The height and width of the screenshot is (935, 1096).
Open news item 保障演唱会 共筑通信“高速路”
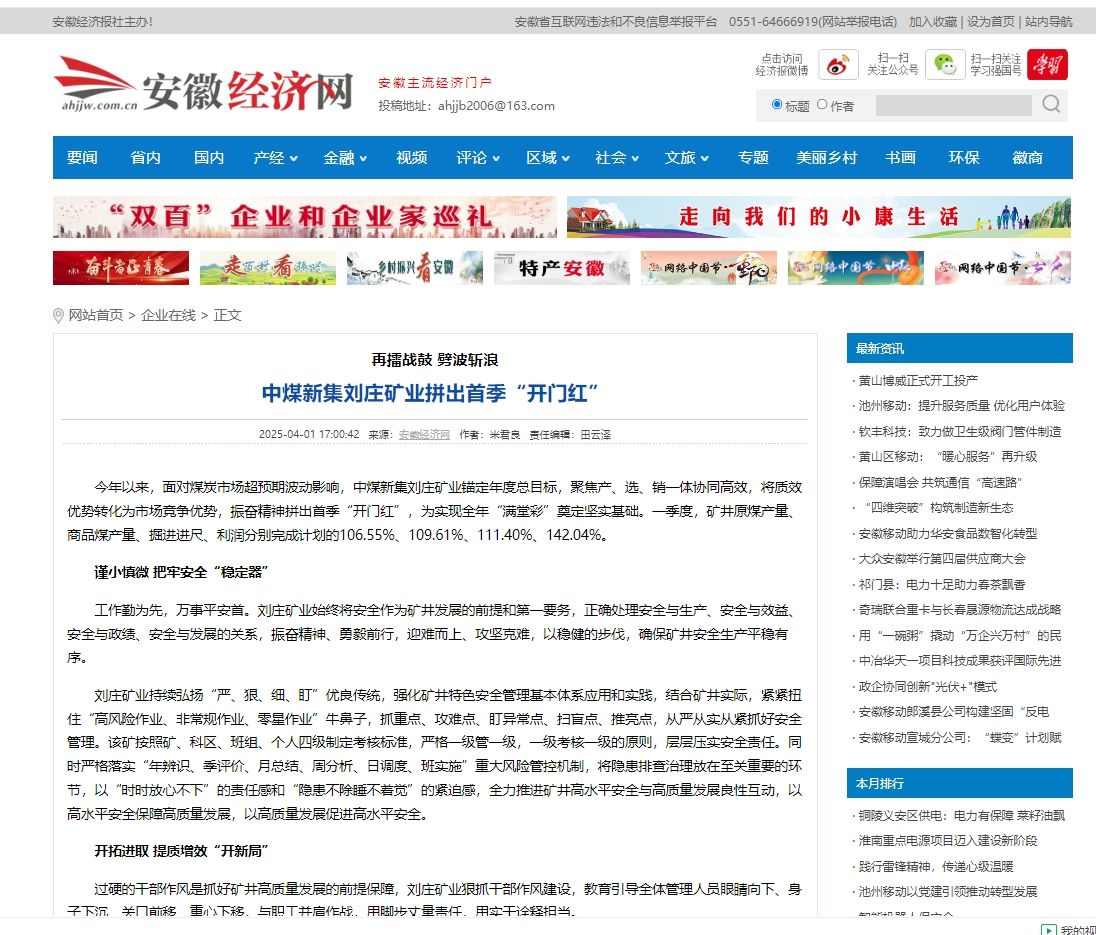[x=940, y=483]
